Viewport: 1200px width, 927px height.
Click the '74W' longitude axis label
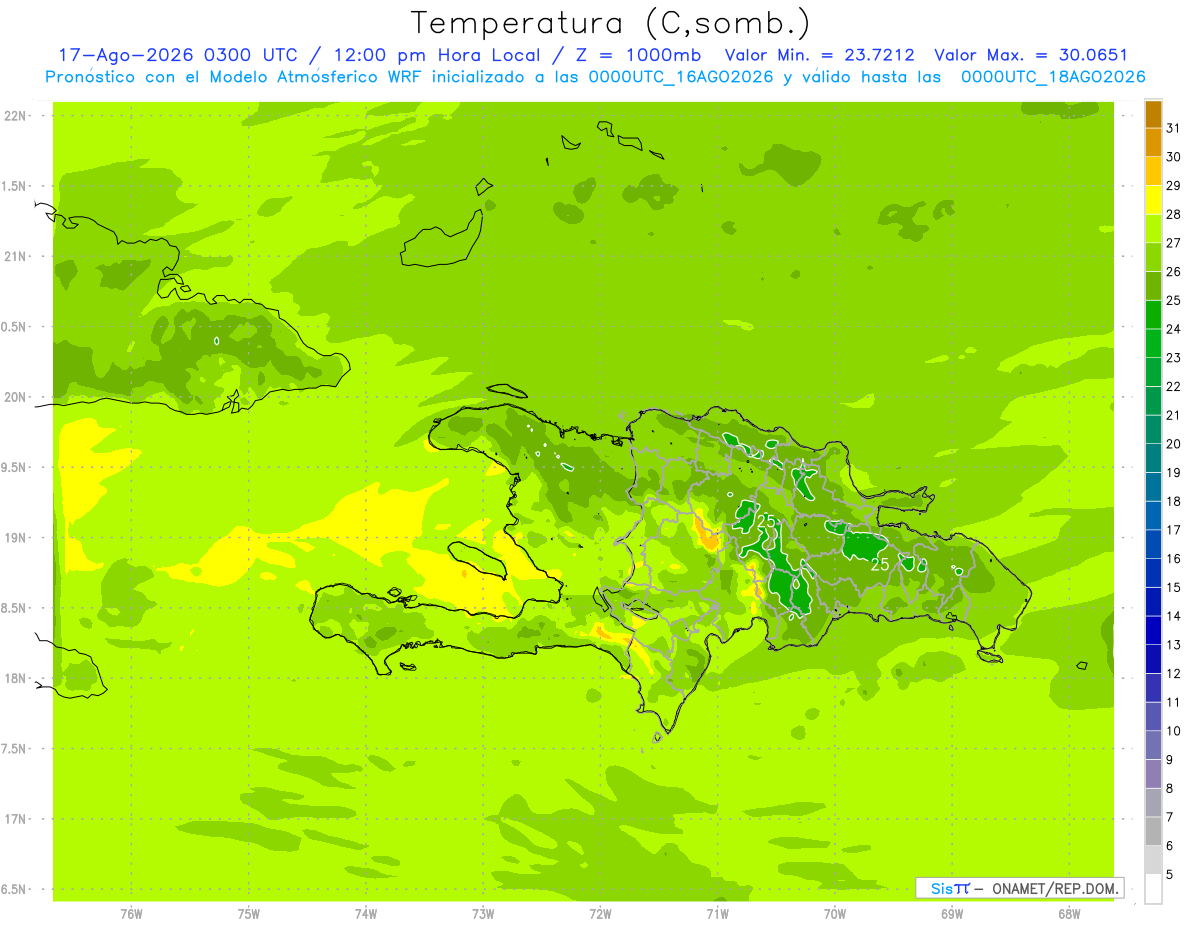pos(366,914)
